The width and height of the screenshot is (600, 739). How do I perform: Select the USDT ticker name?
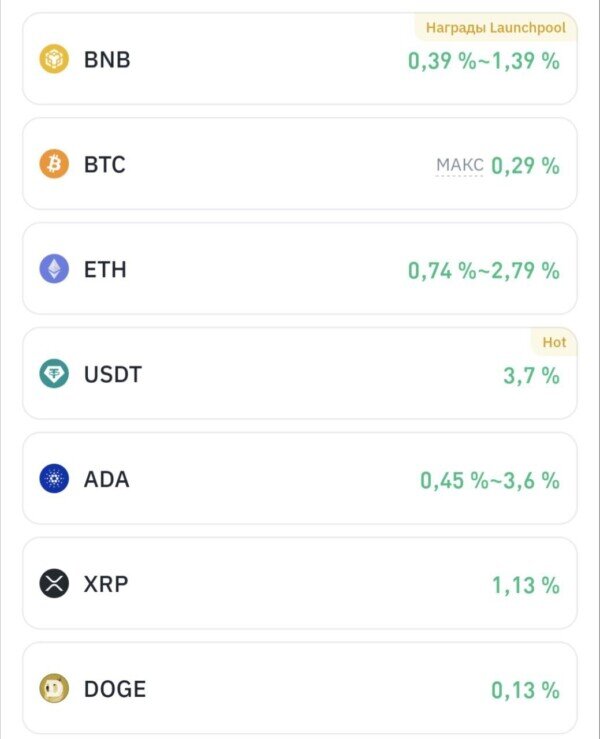(x=113, y=374)
